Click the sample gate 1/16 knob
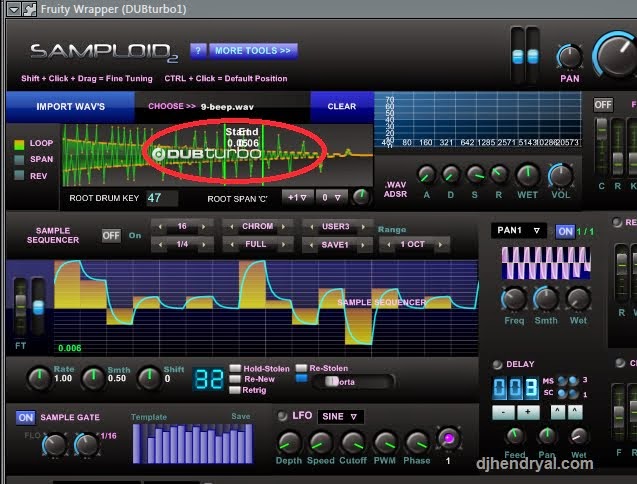The height and width of the screenshot is (484, 637). pos(87,445)
